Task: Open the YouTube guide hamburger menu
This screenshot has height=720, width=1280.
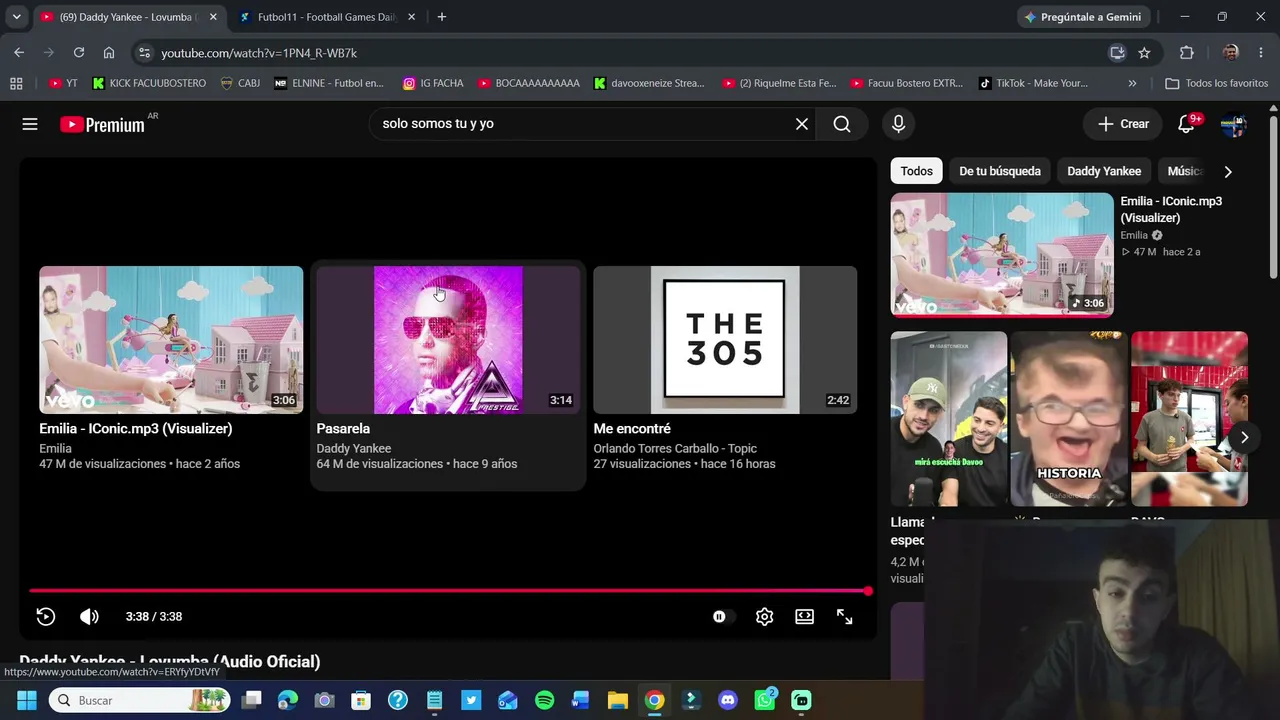Action: tap(30, 124)
